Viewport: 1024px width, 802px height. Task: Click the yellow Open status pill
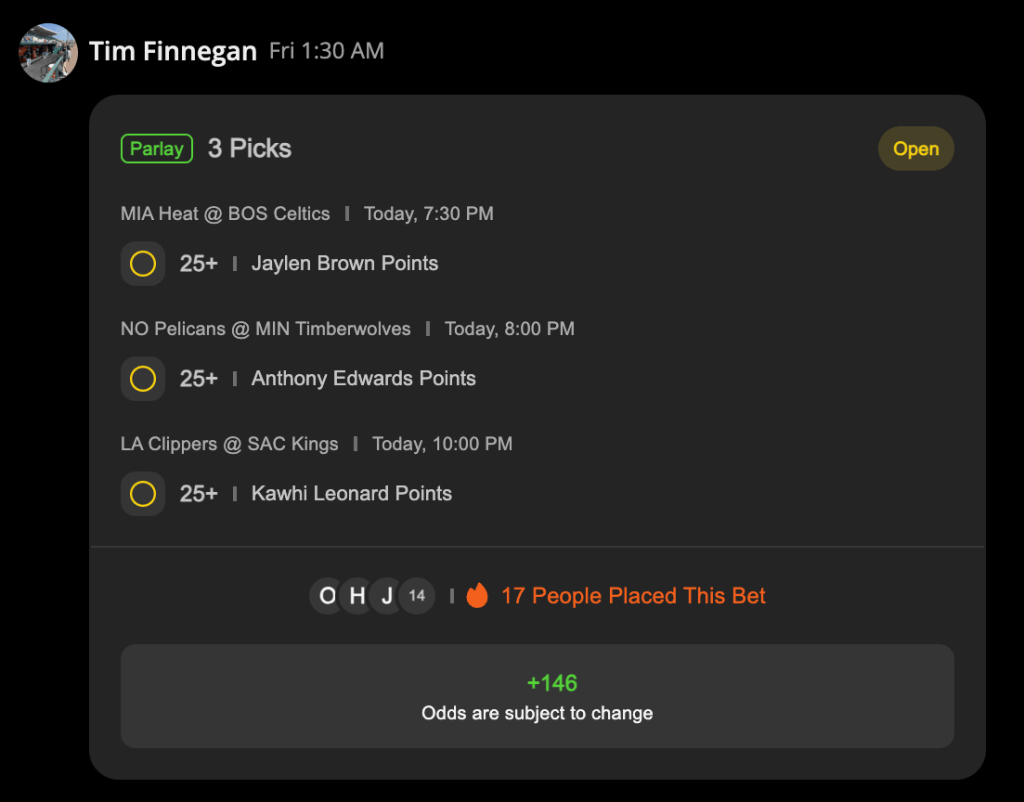(x=916, y=149)
